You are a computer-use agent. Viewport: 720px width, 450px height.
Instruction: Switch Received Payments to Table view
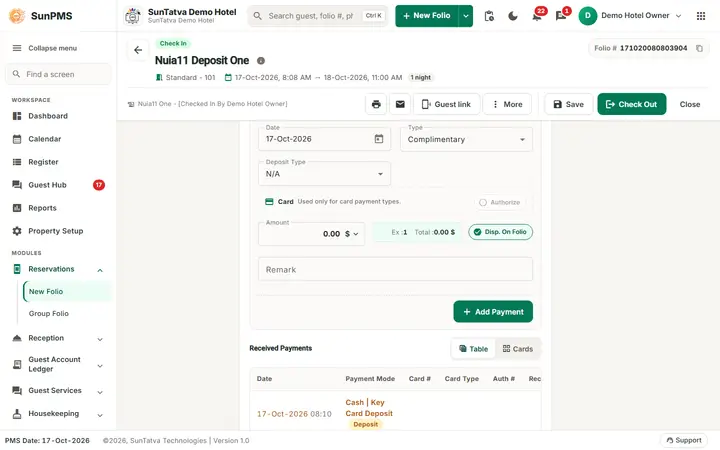pos(473,349)
